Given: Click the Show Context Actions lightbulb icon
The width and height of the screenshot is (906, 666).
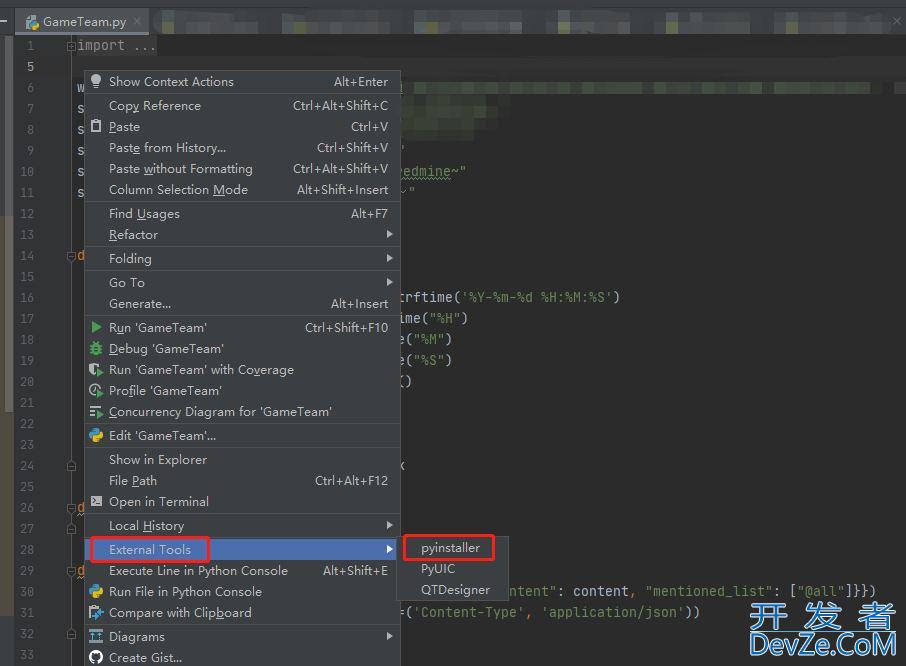Looking at the screenshot, I should point(96,81).
